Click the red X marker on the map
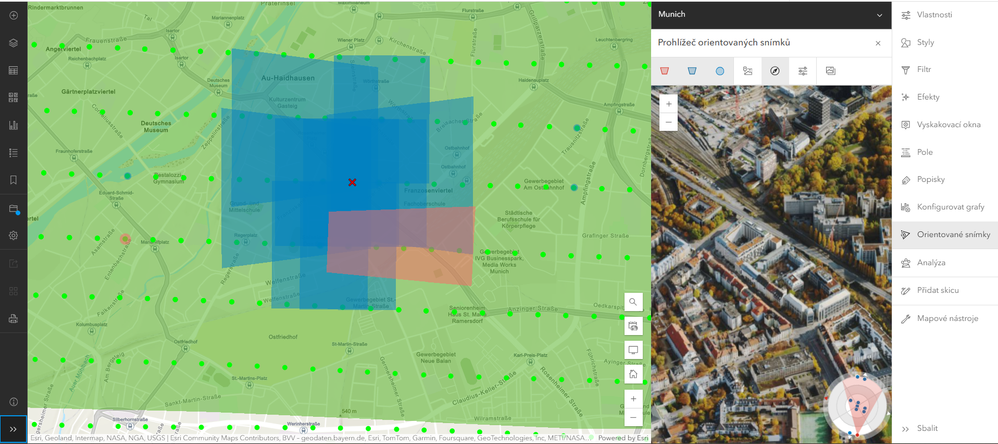 (x=352, y=183)
